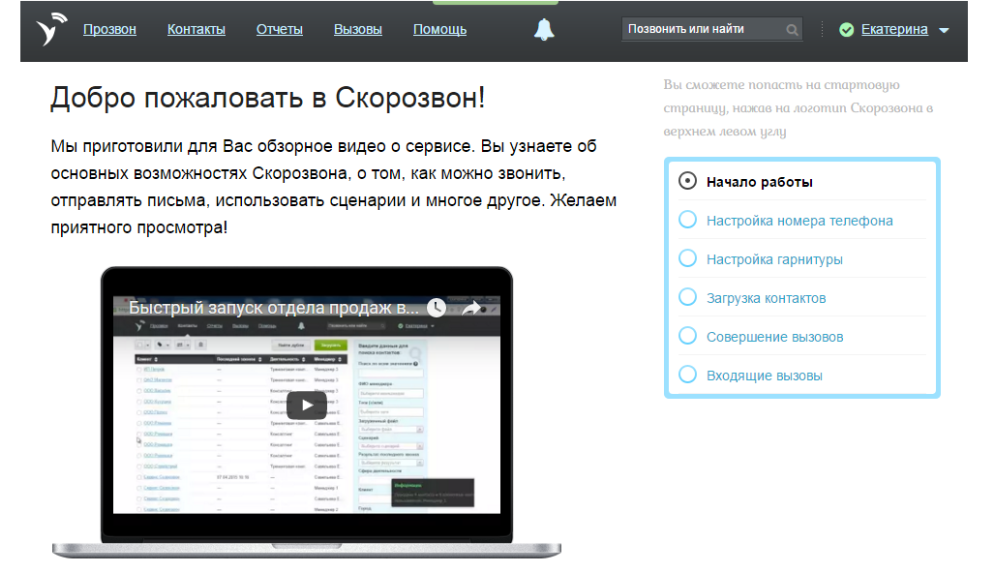988x570 pixels.
Task: Open the Контакты menu
Action: [x=196, y=30]
